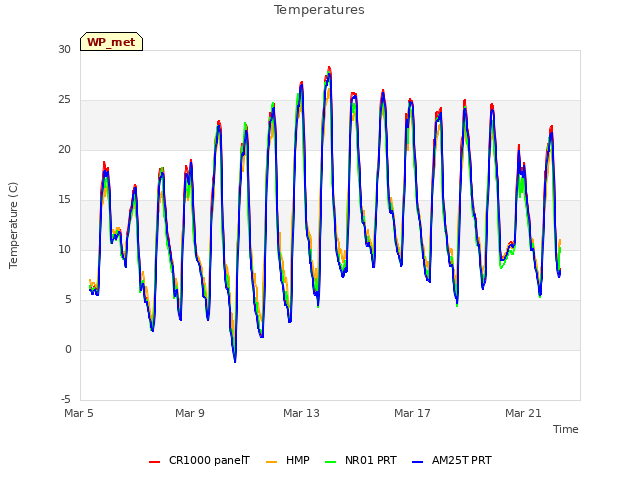The height and width of the screenshot is (480, 640).
Task: Click the 20 y-axis tick label
Action: click(x=64, y=150)
